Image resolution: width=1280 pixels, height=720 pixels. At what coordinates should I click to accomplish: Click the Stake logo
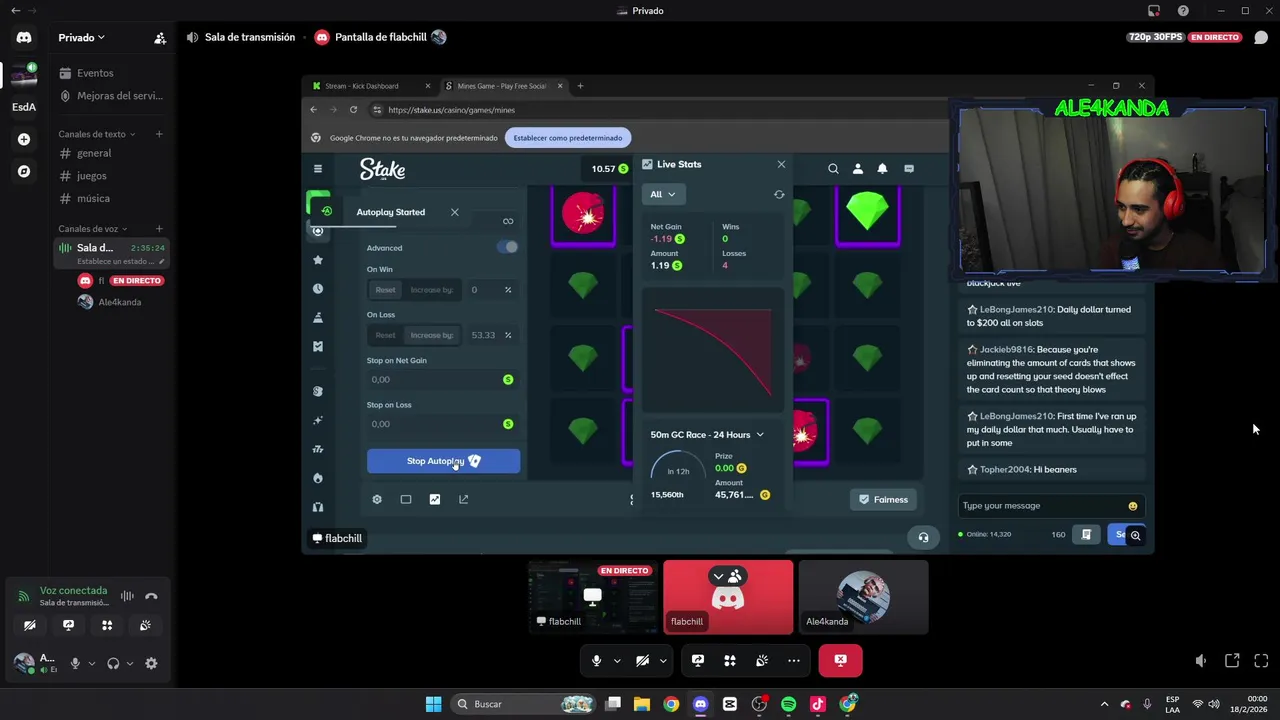[x=382, y=169]
